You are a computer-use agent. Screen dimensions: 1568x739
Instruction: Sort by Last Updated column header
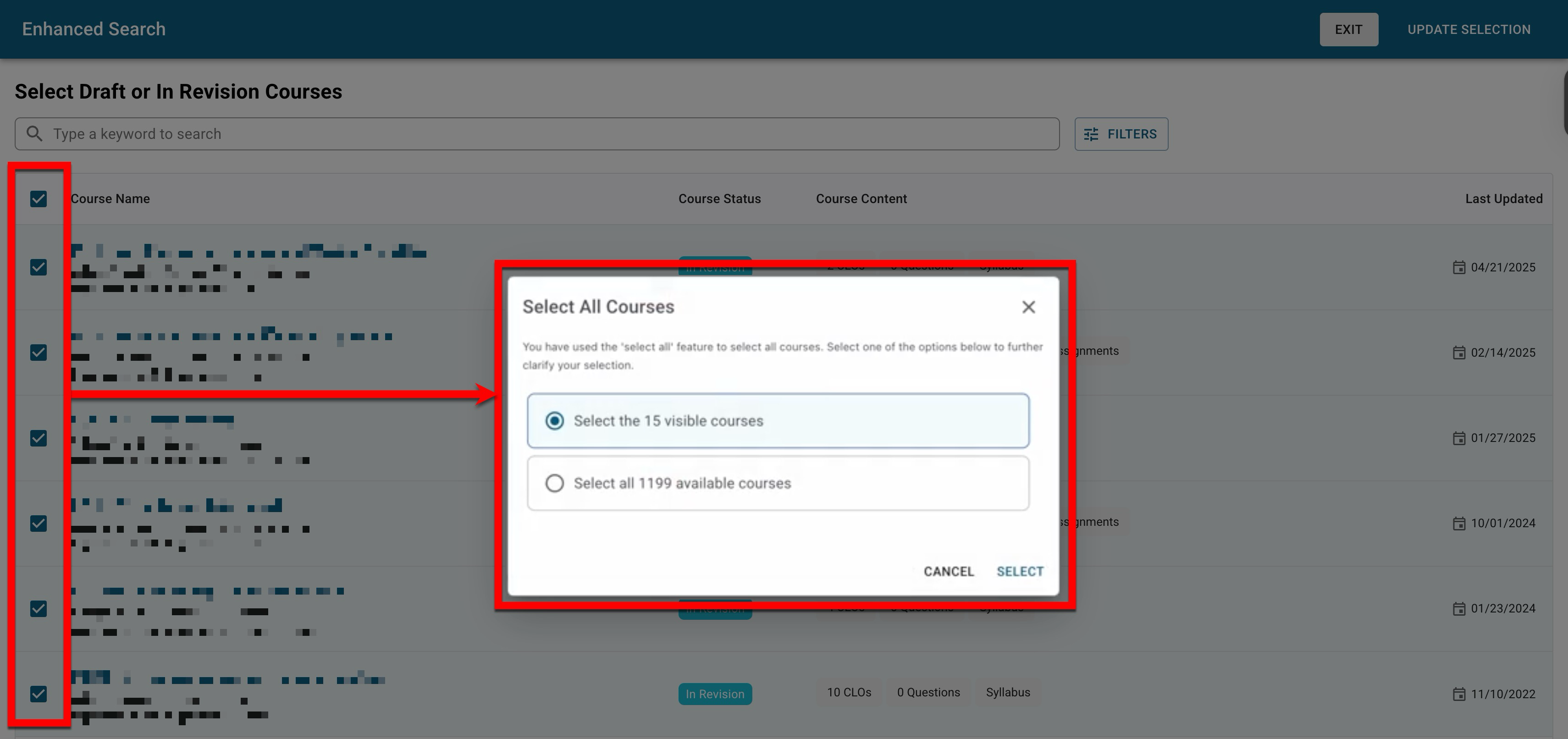tap(1503, 199)
